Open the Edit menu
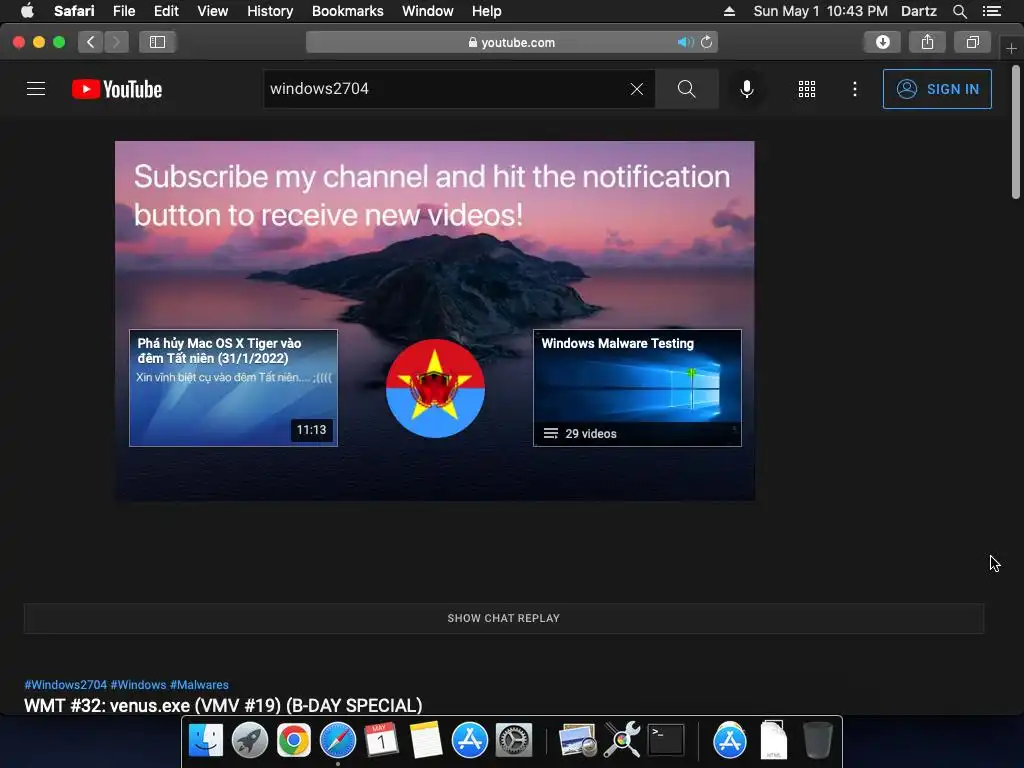This screenshot has width=1024, height=768. click(166, 11)
